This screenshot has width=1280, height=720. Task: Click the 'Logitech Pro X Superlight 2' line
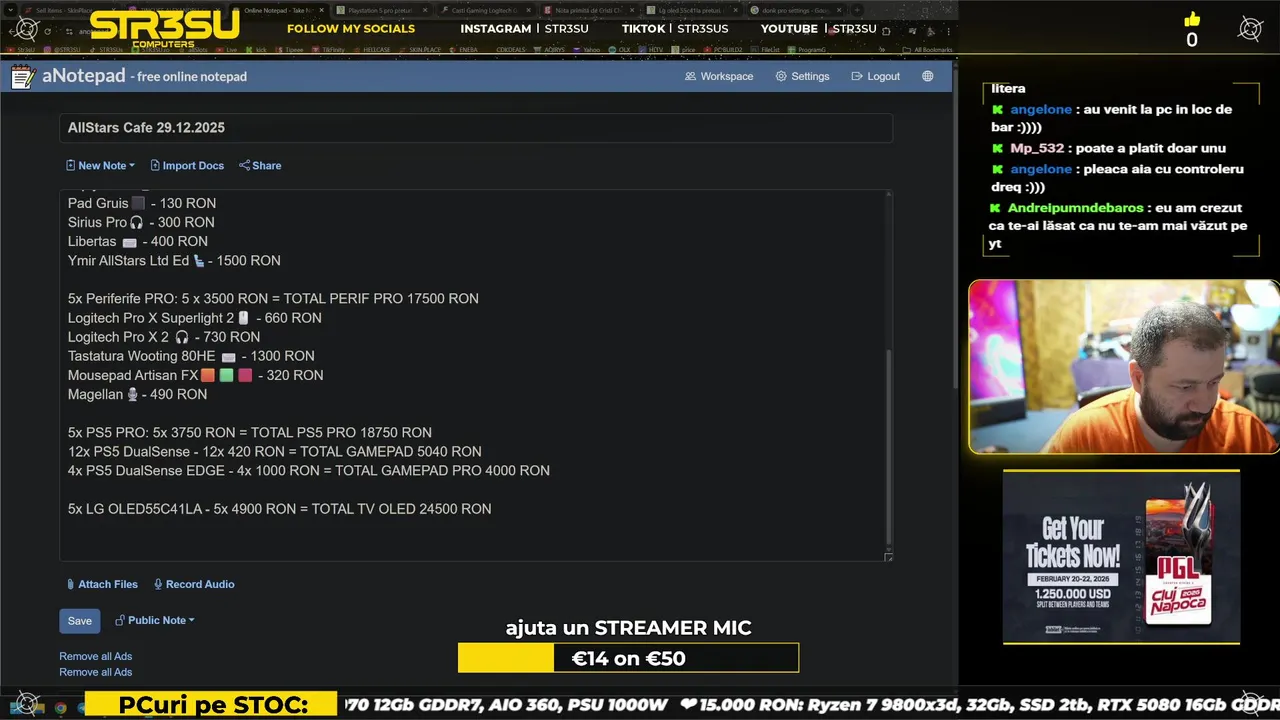(x=195, y=317)
